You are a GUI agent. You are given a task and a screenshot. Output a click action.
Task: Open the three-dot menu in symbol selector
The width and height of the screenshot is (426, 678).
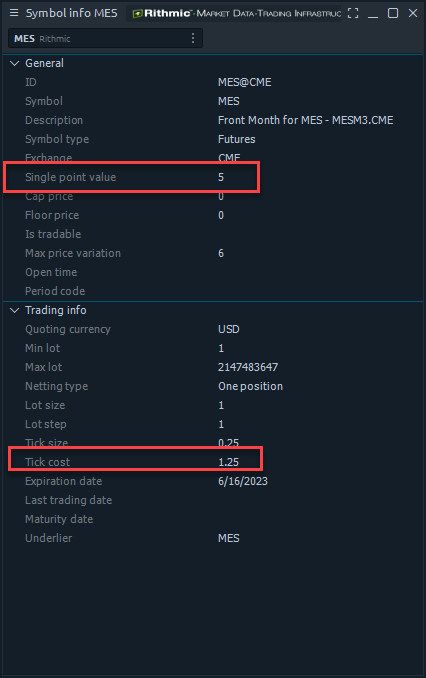coord(192,38)
